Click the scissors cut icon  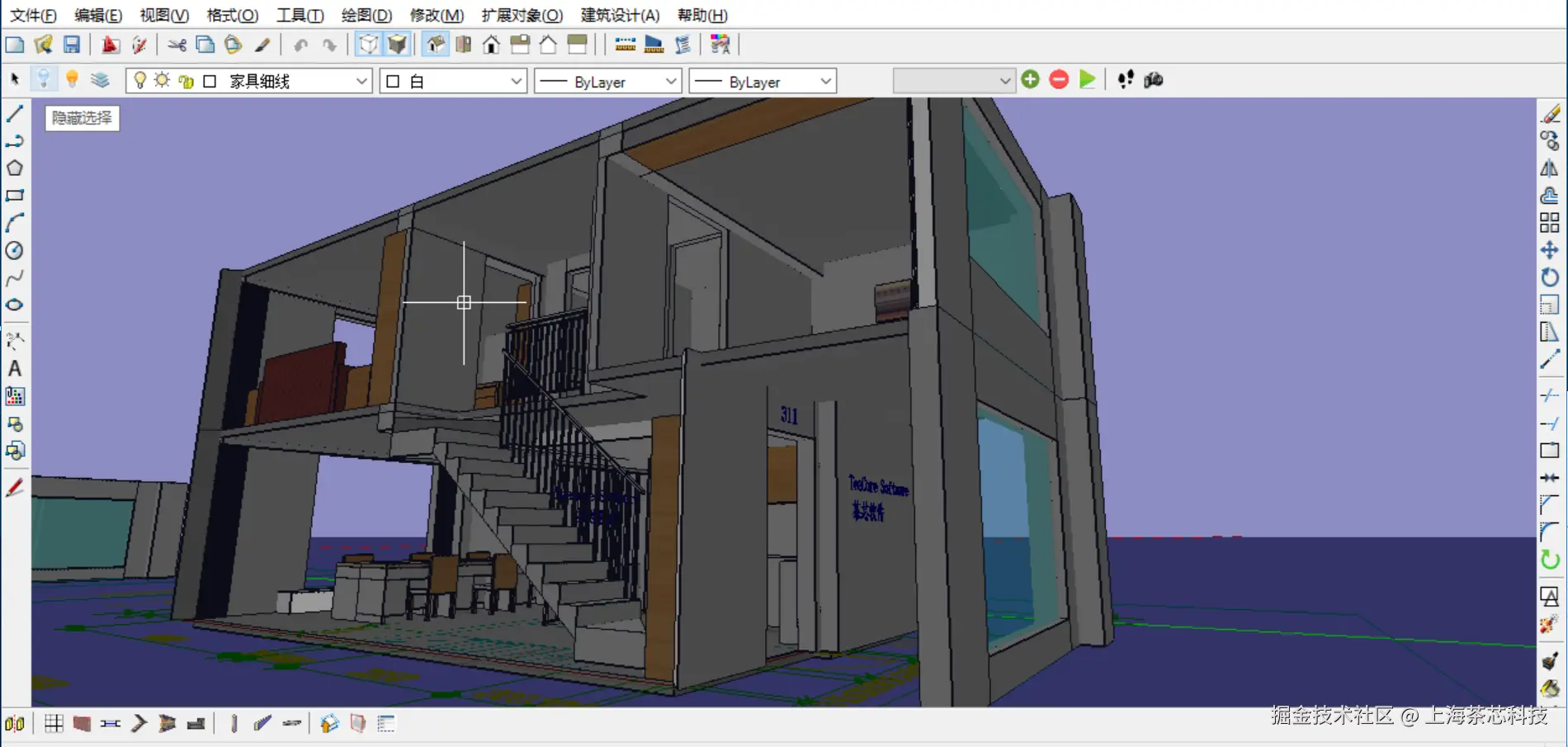click(177, 45)
